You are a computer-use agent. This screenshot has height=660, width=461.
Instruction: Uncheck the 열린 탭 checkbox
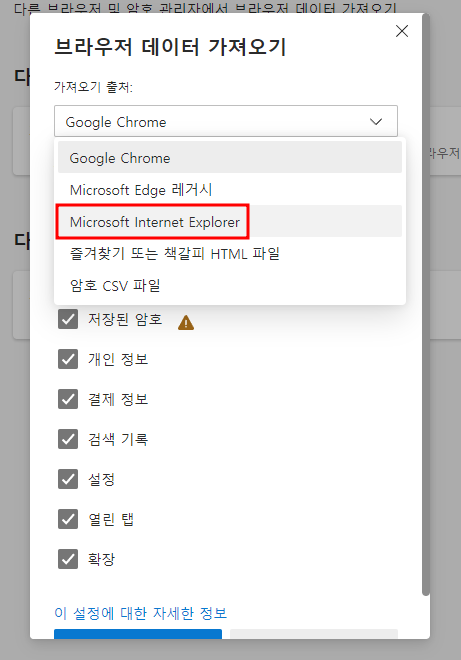coord(68,519)
